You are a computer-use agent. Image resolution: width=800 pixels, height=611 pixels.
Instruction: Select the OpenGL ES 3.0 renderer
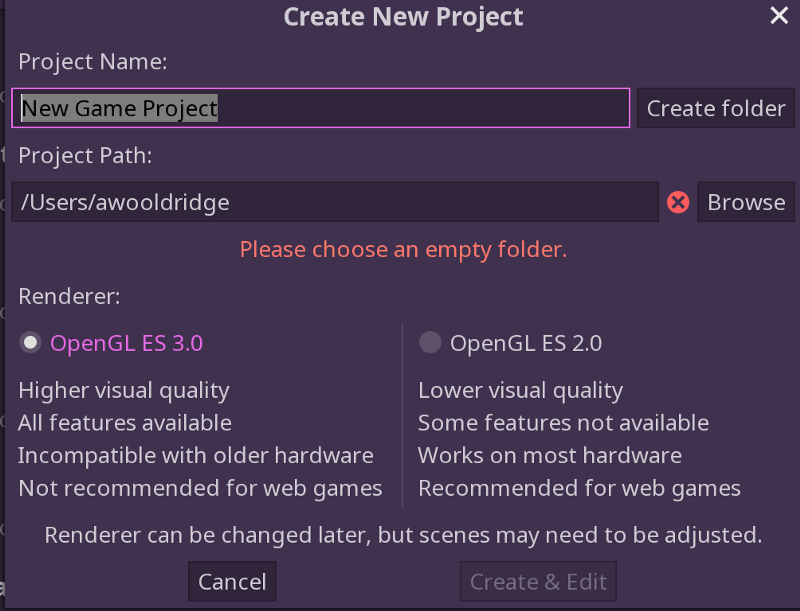click(x=111, y=343)
